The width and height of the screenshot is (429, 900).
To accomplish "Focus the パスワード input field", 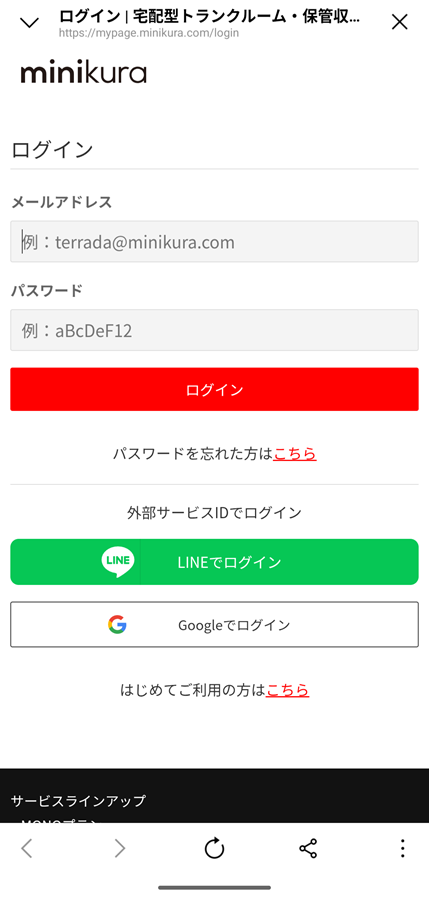I will tap(214, 330).
